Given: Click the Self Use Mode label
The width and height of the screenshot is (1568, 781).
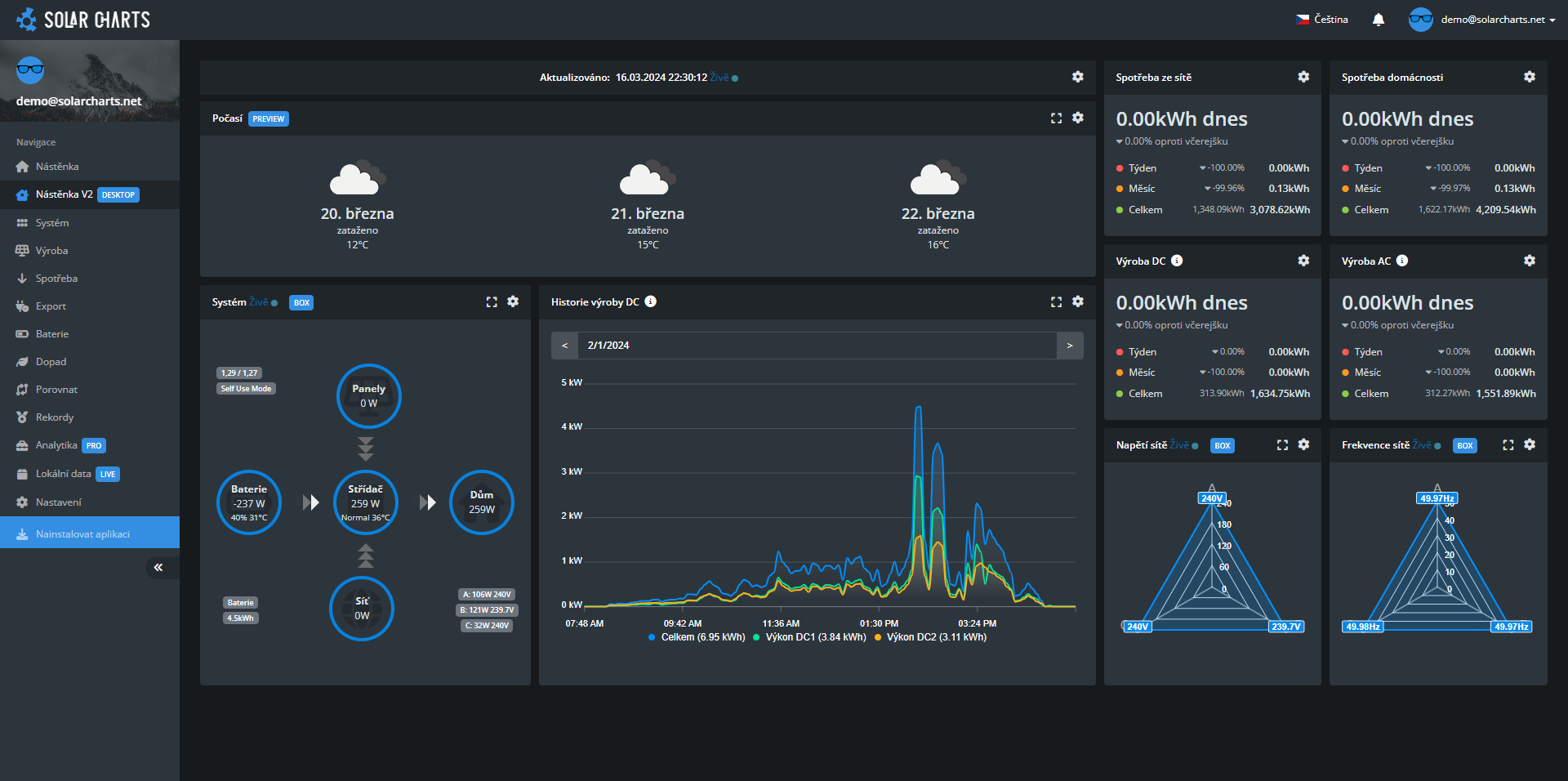Looking at the screenshot, I should coord(246,389).
